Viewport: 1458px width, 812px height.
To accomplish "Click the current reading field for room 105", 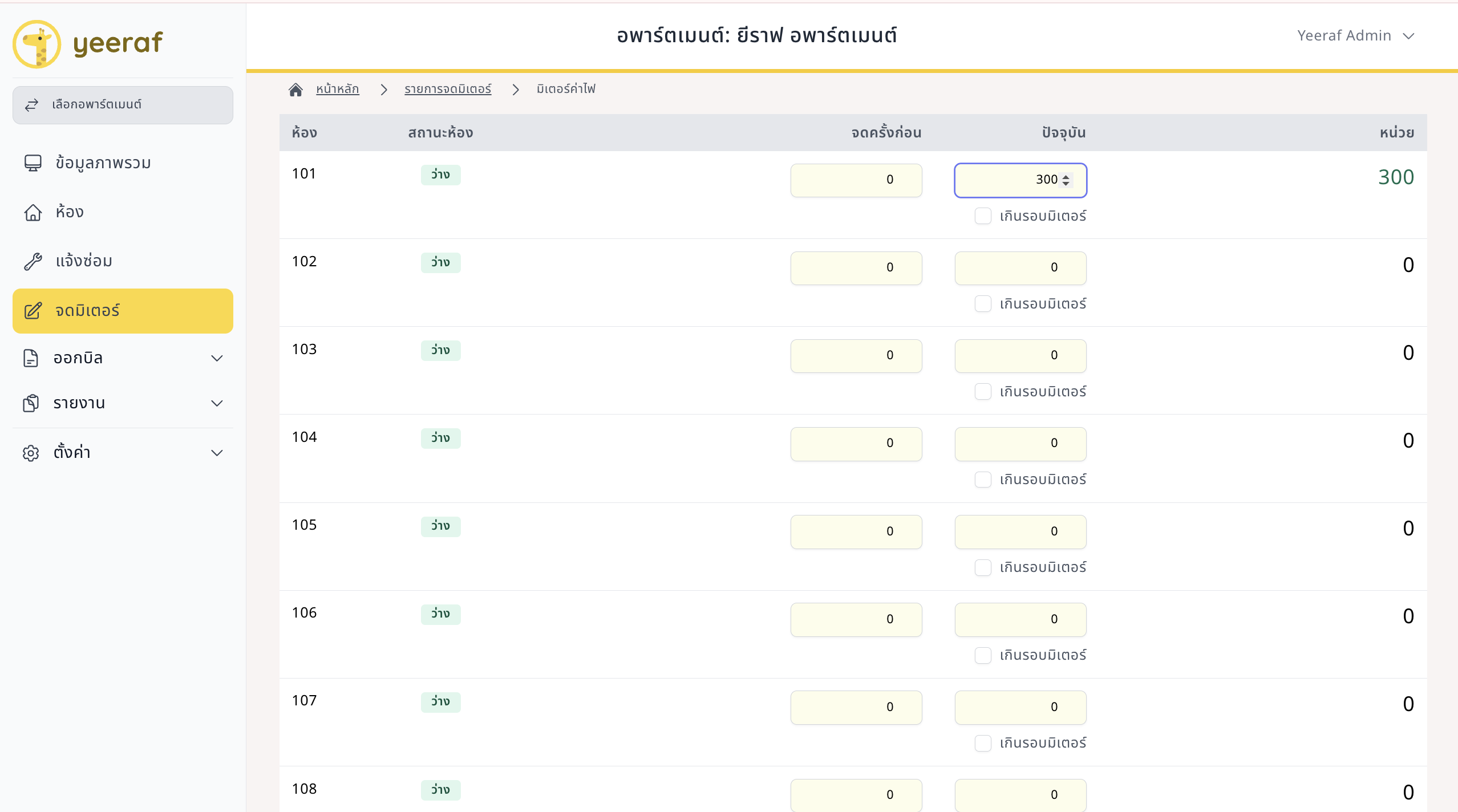I will tap(1020, 531).
